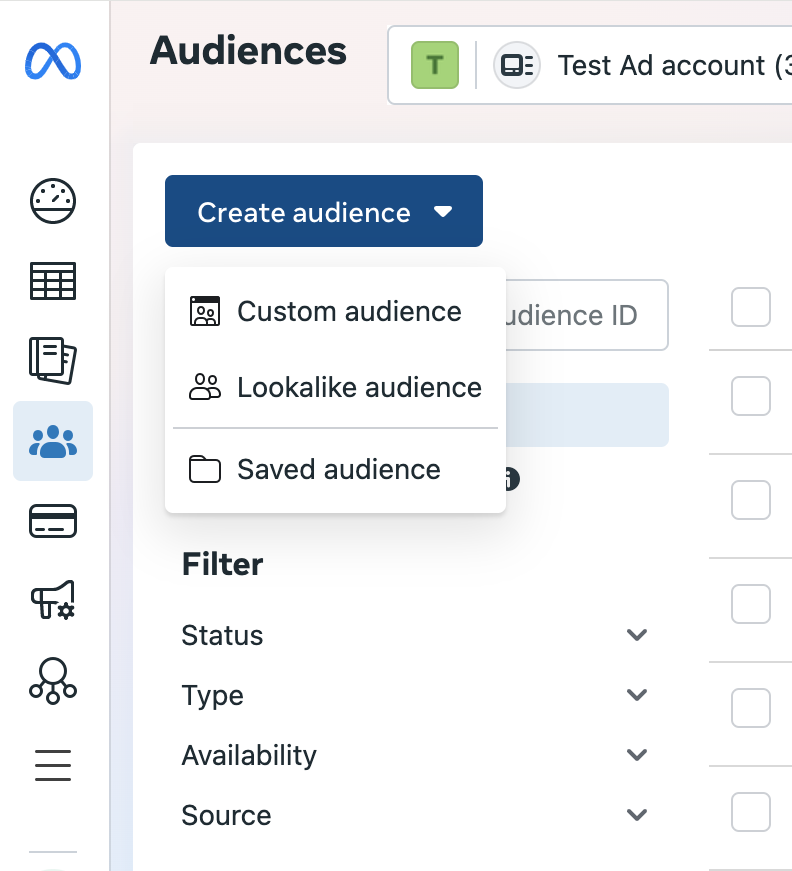Tick the select-all checkbox in table header
Viewport: 792px width, 871px height.
coord(751,307)
